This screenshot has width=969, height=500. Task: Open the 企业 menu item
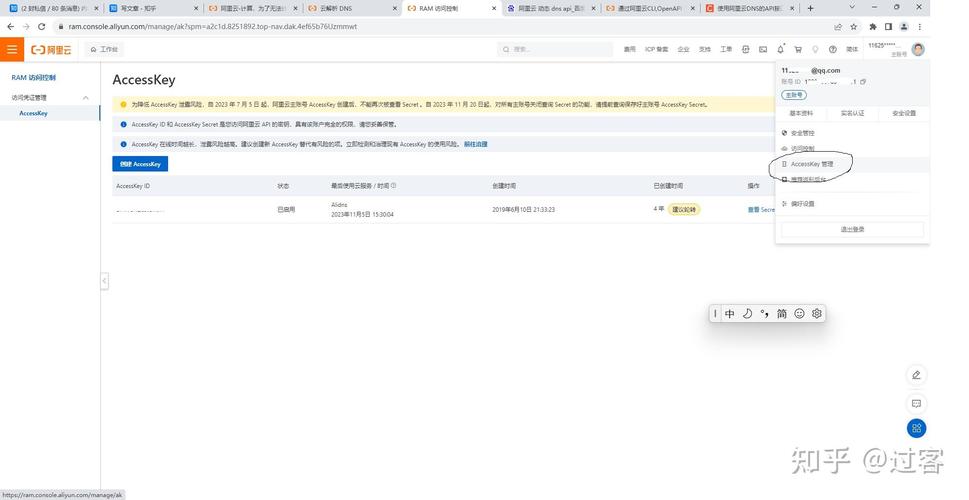[683, 49]
